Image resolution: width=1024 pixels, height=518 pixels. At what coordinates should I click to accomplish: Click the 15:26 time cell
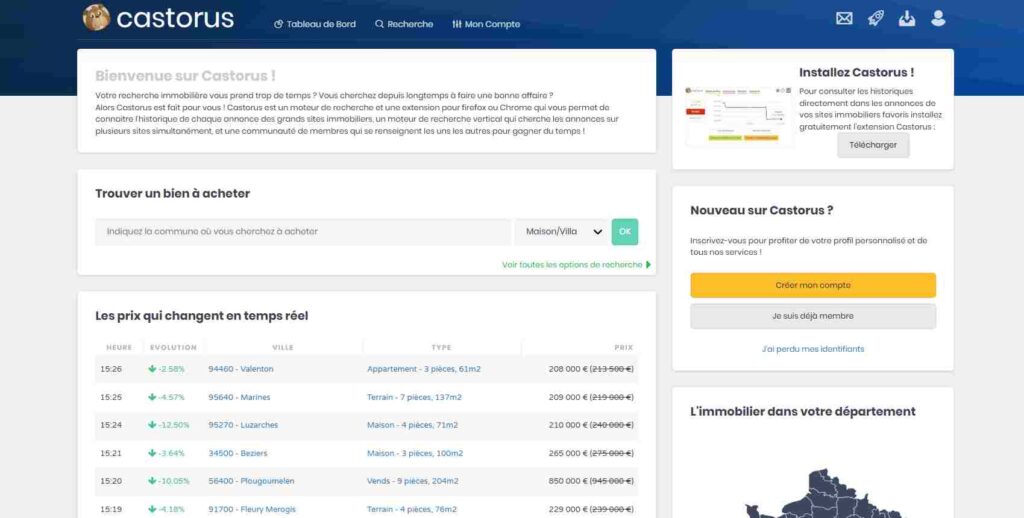point(111,369)
